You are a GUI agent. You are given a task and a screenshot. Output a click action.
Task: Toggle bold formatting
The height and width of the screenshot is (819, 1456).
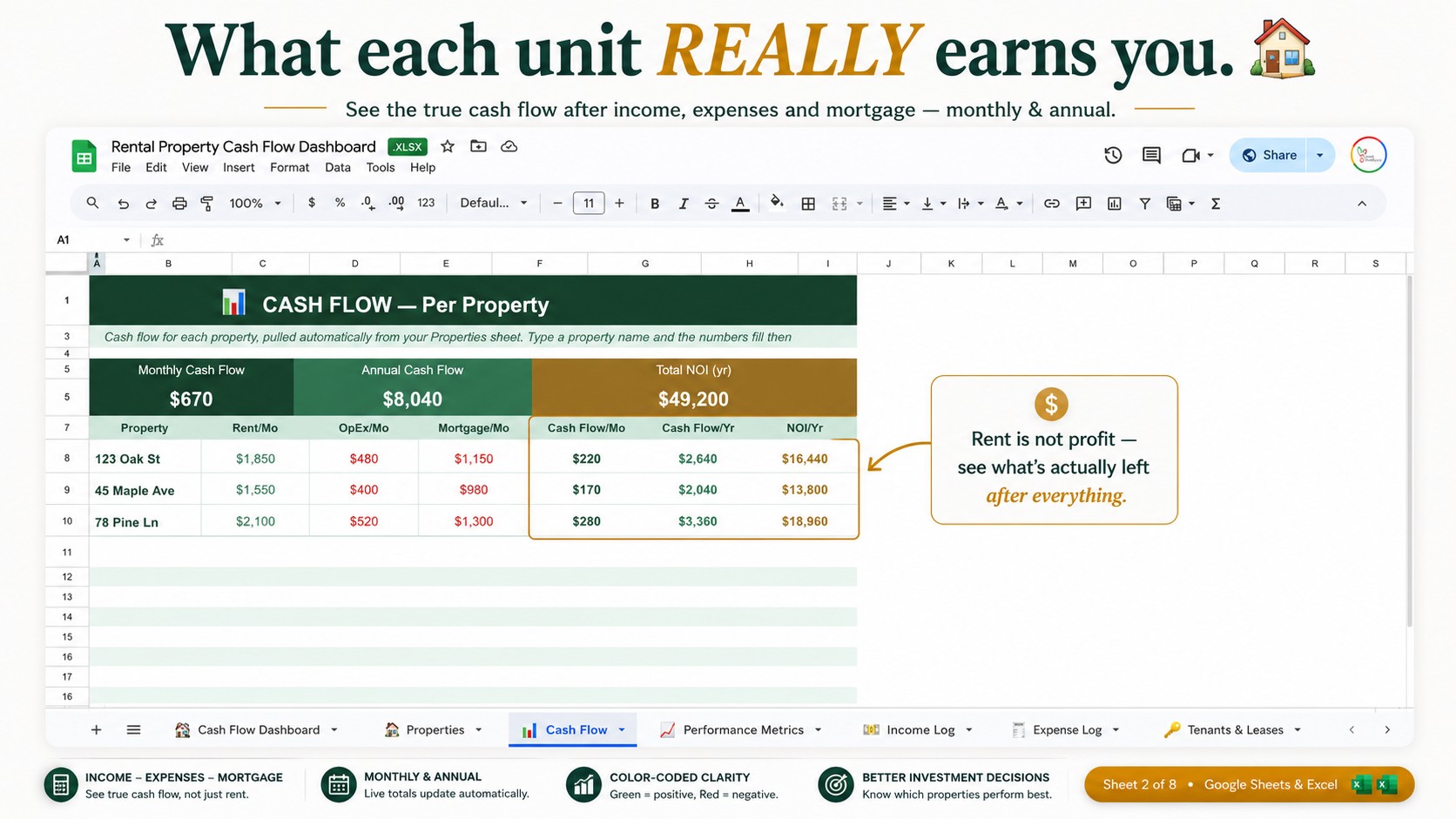coord(655,203)
